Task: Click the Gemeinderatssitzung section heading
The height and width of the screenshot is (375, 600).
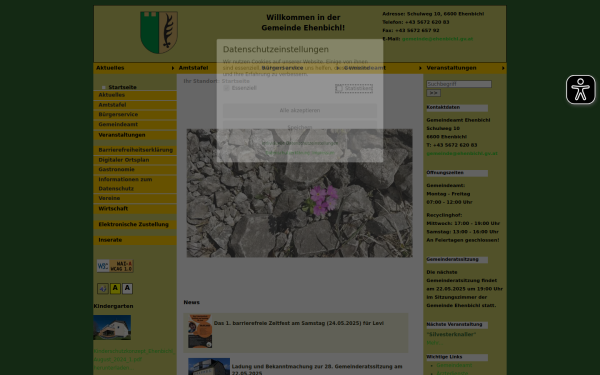Action: point(457,260)
